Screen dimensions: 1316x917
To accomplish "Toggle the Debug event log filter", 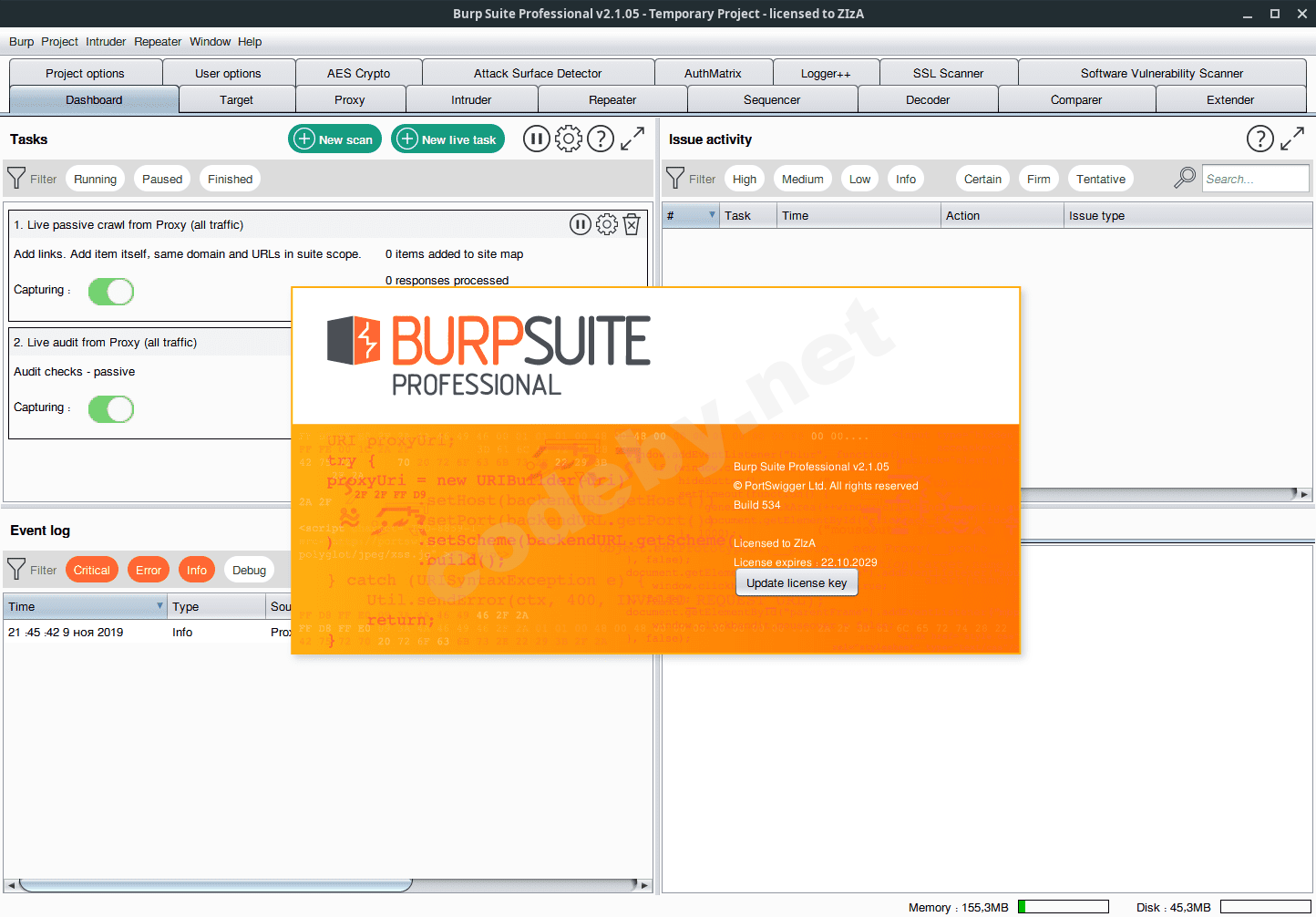I will pos(249,570).
